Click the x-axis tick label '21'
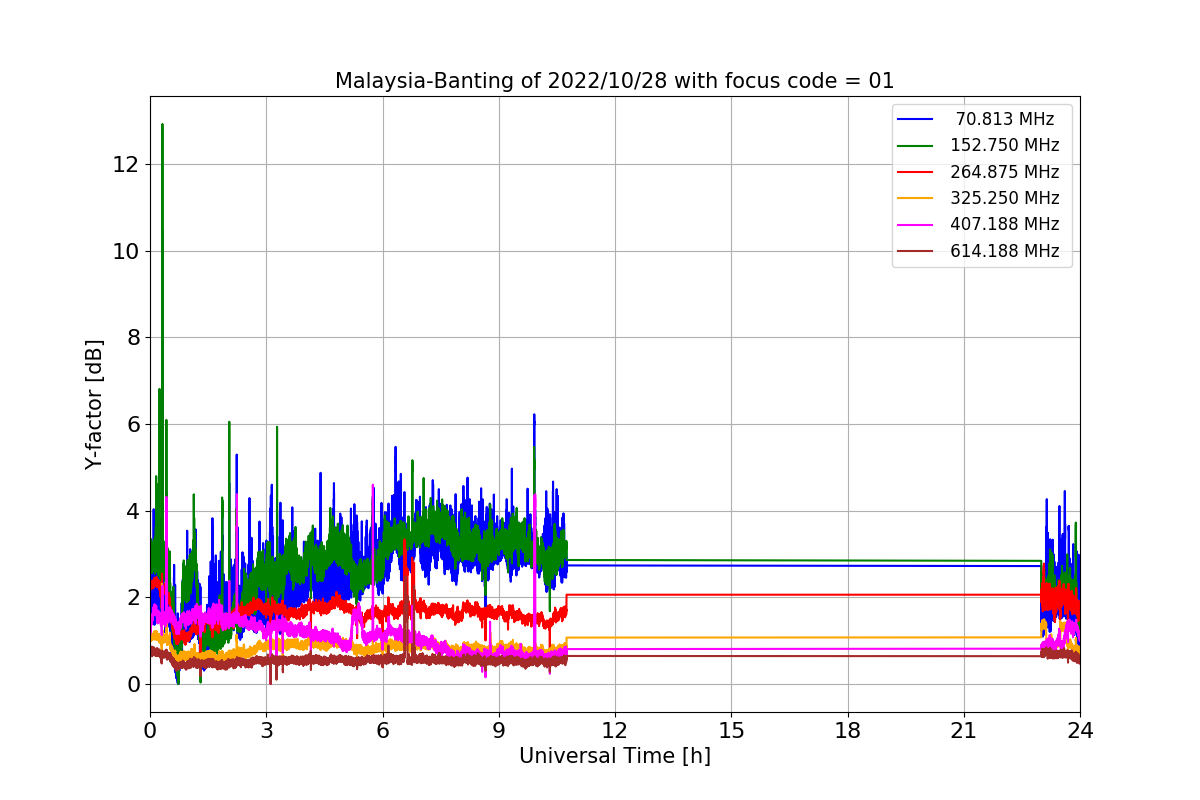The image size is (1200, 800). (x=964, y=731)
